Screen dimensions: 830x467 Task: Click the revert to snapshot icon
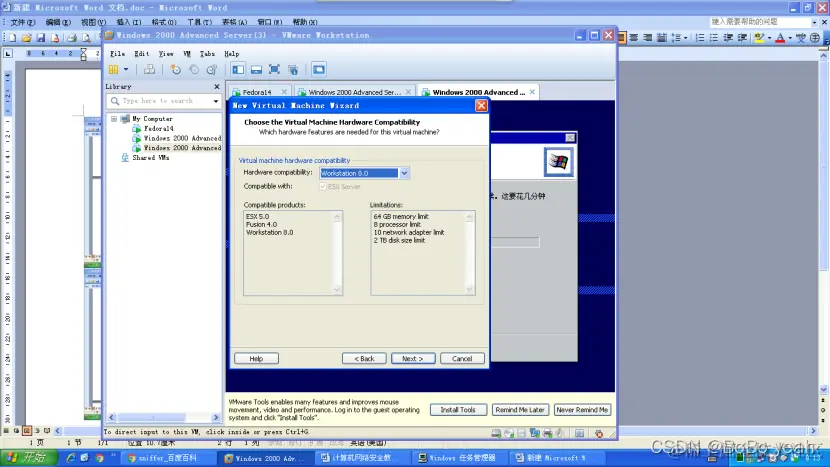tap(194, 69)
